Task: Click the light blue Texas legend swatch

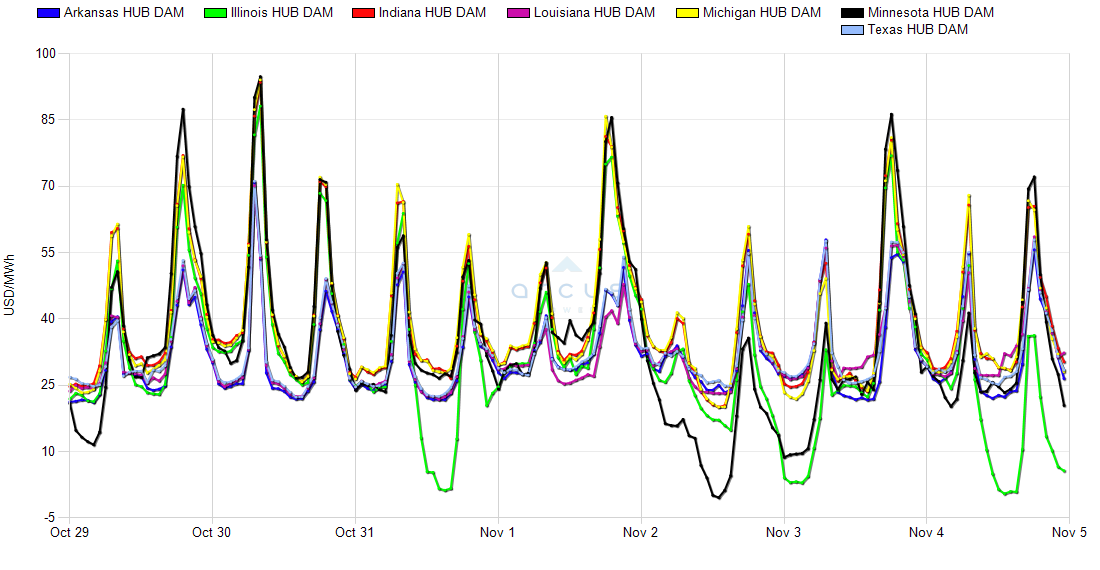Action: [x=853, y=30]
